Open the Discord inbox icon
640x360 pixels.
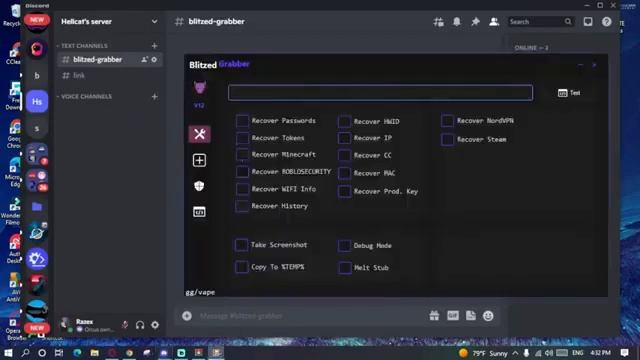(x=588, y=22)
